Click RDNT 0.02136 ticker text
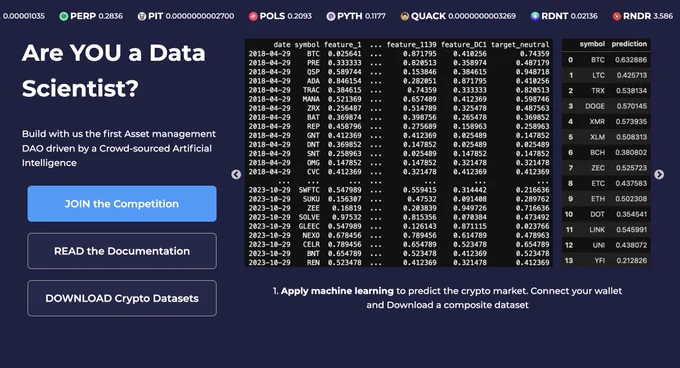The height and width of the screenshot is (368, 680). pos(569,16)
